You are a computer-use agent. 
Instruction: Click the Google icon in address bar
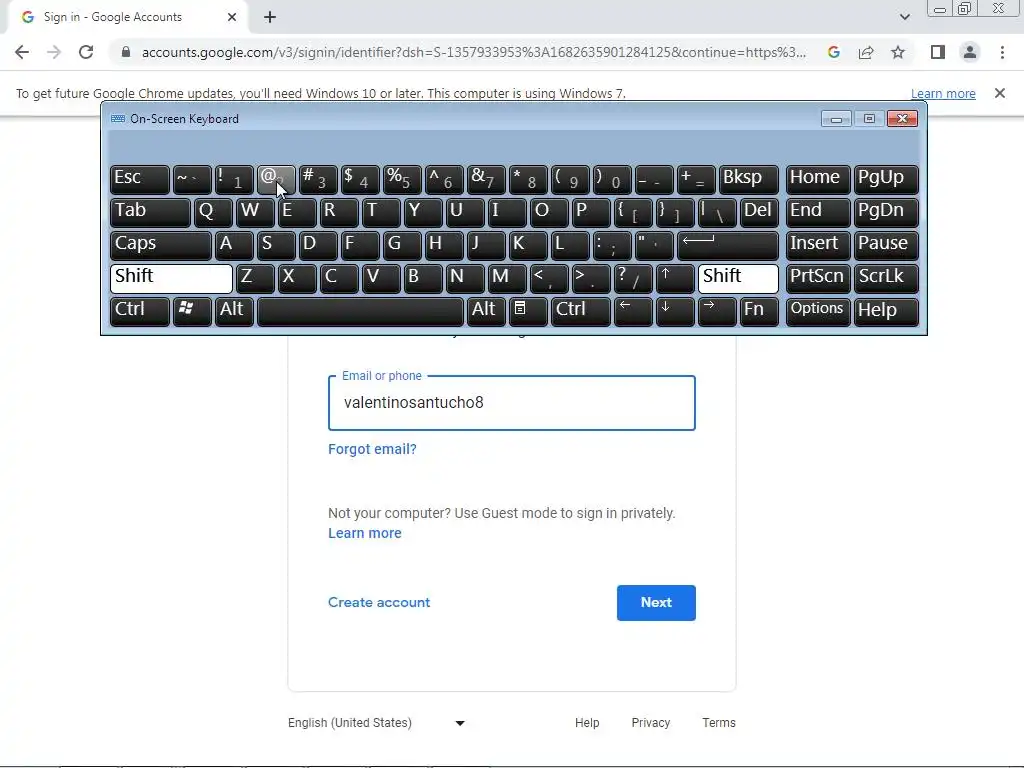833,52
